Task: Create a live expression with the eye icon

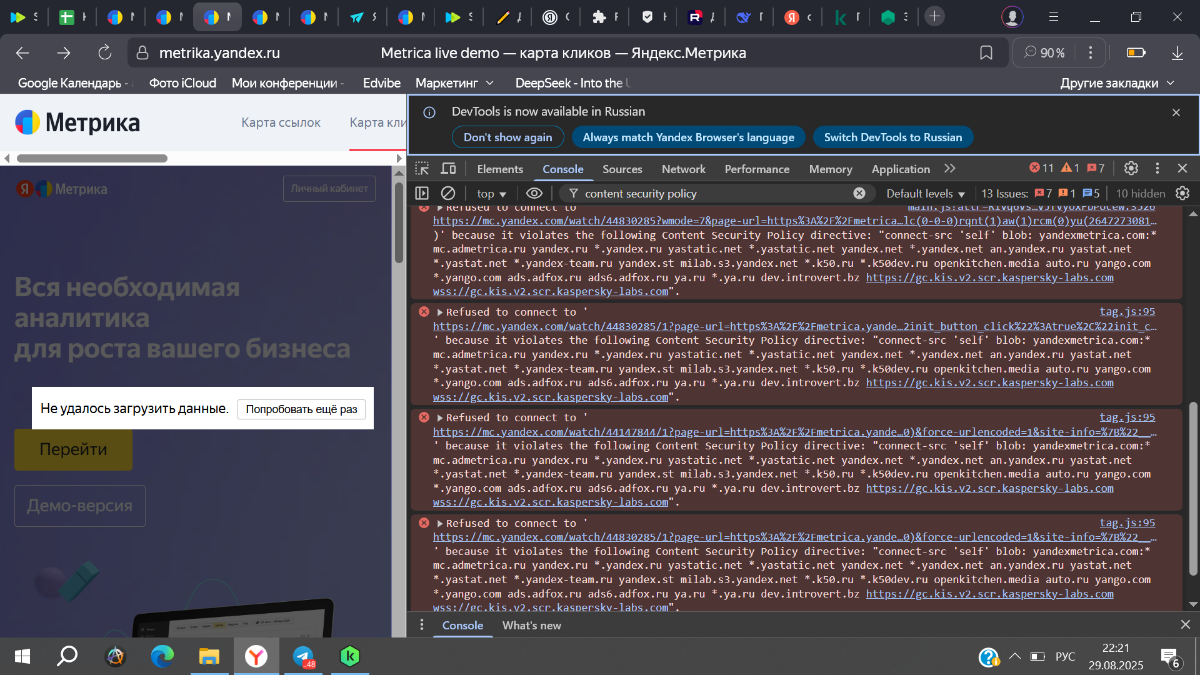Action: [x=534, y=193]
